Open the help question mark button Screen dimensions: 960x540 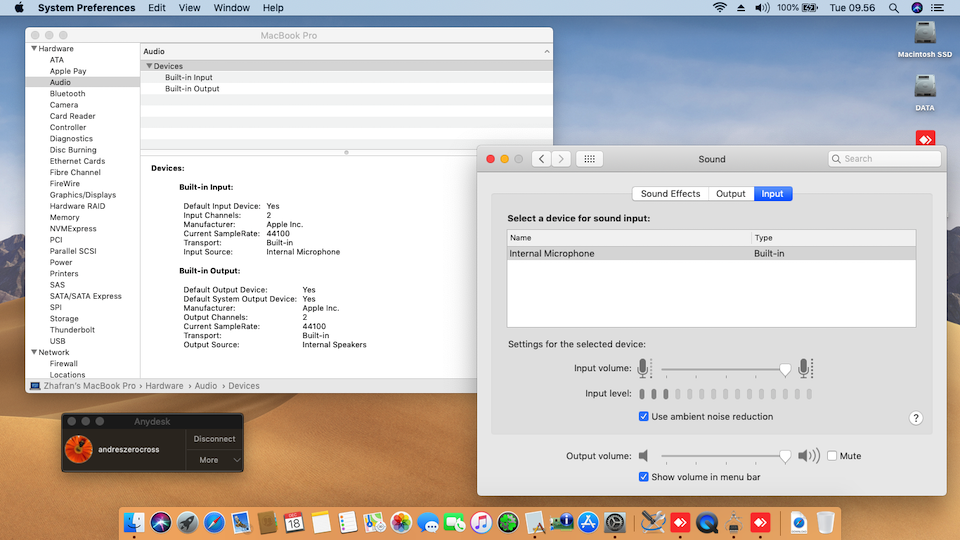click(x=915, y=418)
